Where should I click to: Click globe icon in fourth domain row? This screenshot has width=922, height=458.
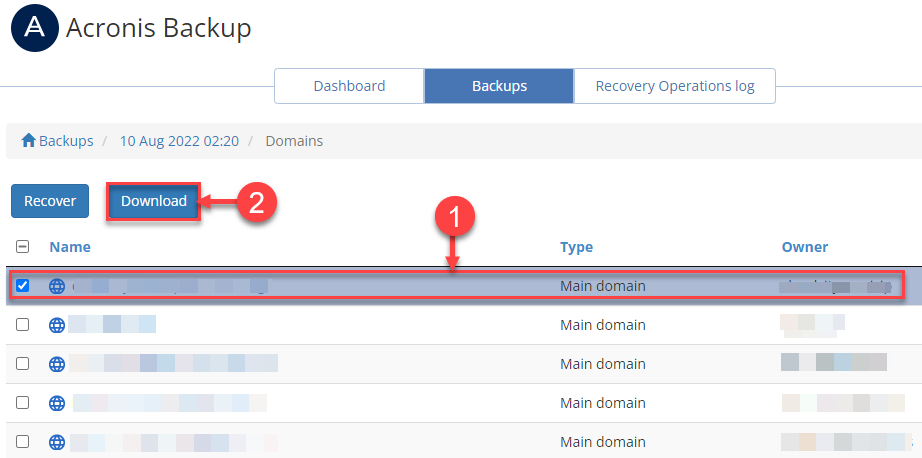(57, 403)
